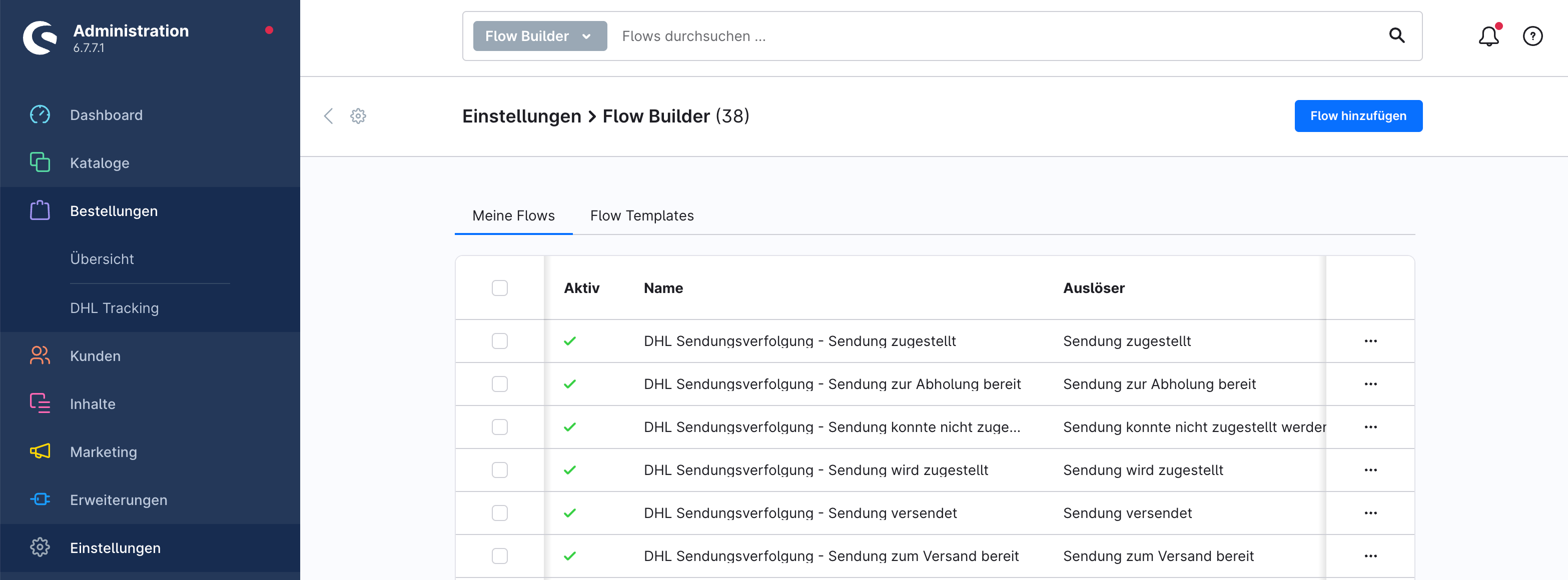Switch to the Flow Templates tab

641,215
